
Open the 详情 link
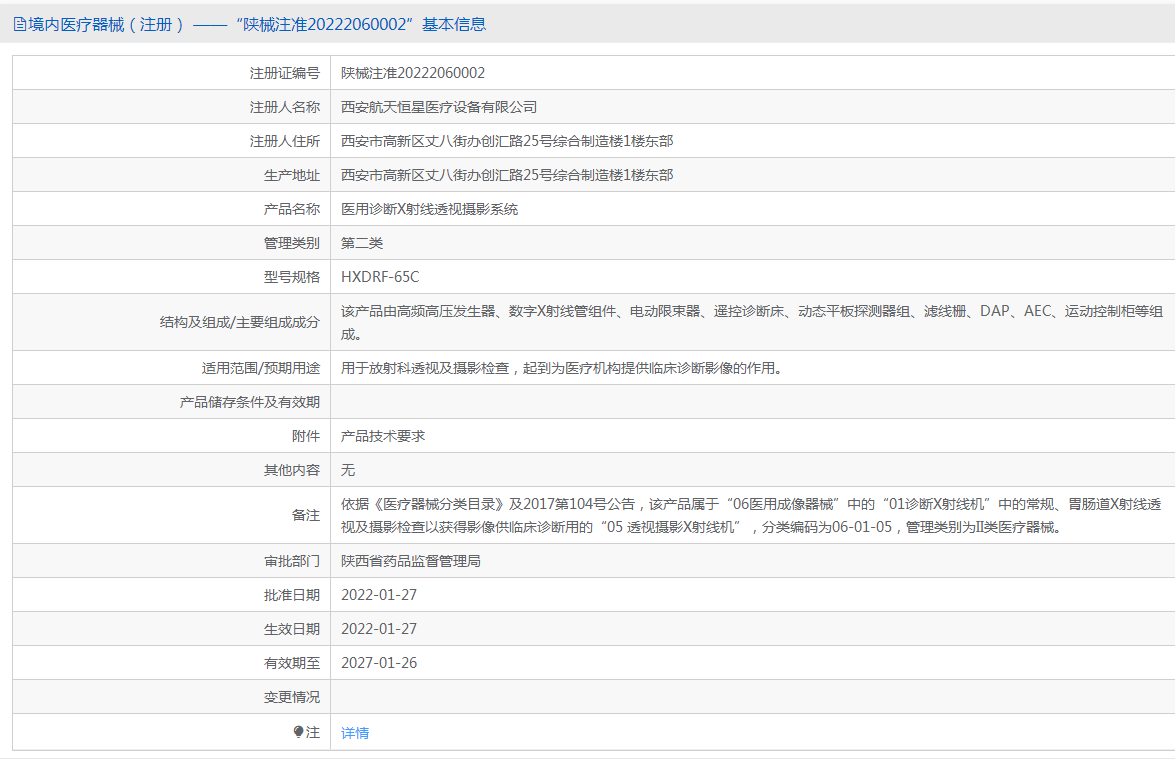[x=355, y=733]
